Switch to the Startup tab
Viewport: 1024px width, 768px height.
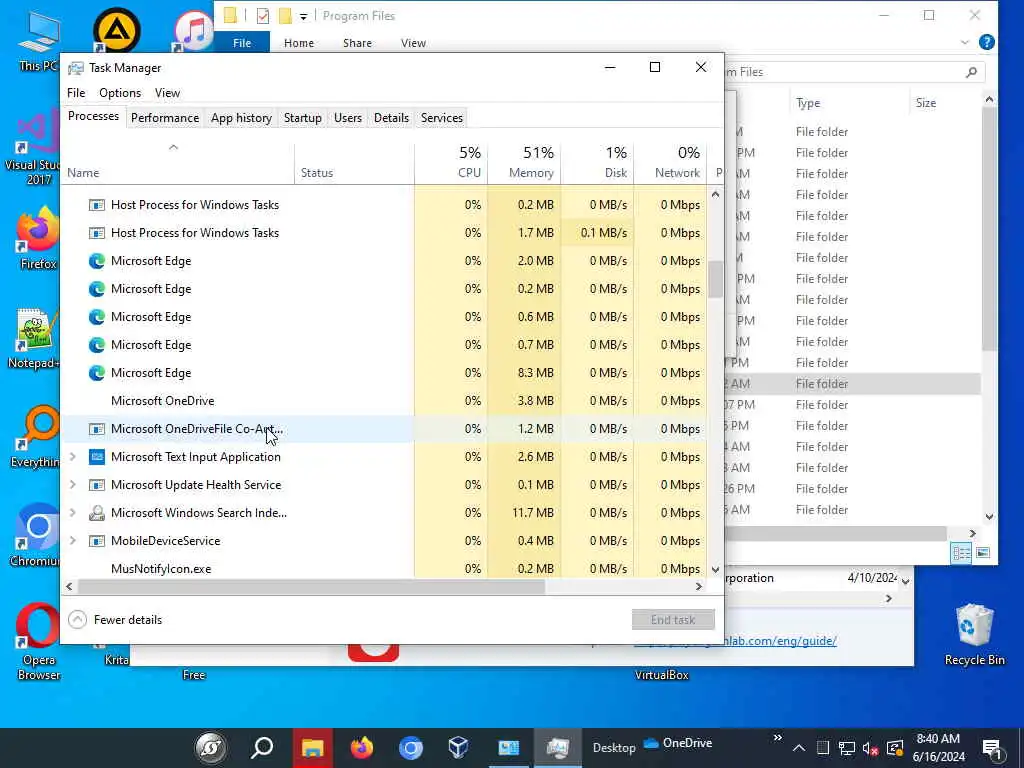pos(302,118)
